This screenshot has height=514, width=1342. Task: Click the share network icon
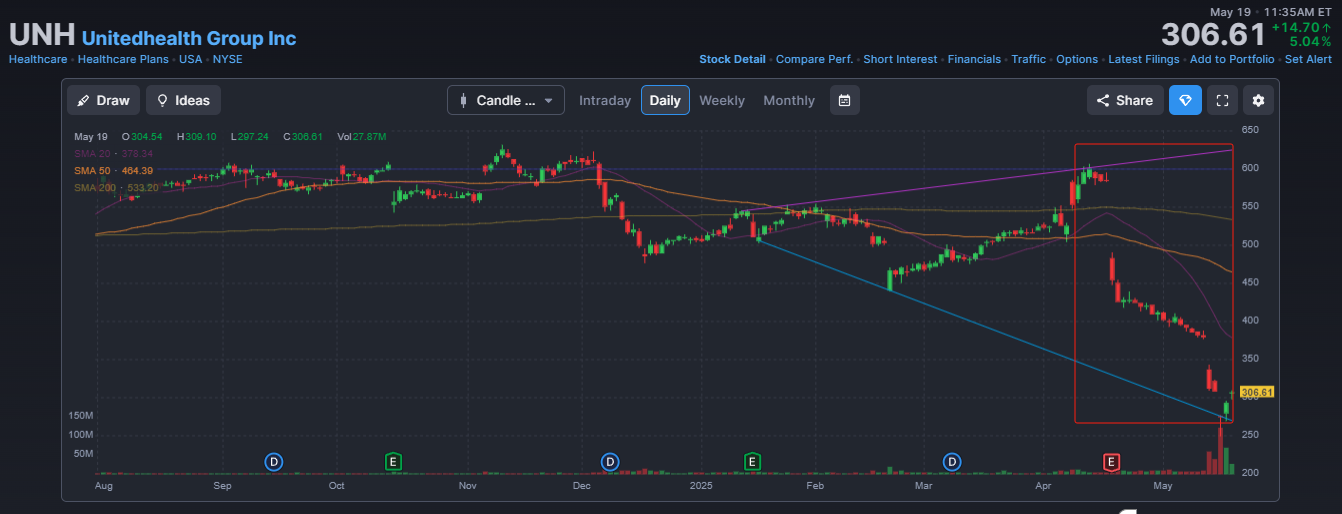click(1103, 100)
